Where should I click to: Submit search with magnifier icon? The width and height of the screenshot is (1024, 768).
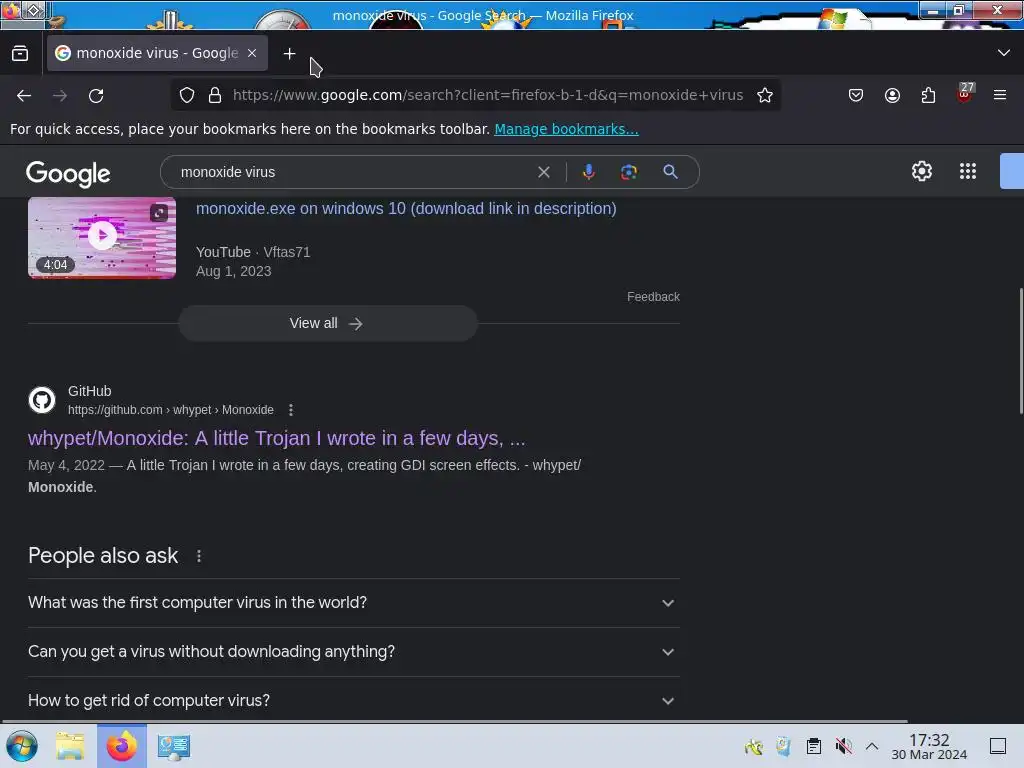point(670,172)
